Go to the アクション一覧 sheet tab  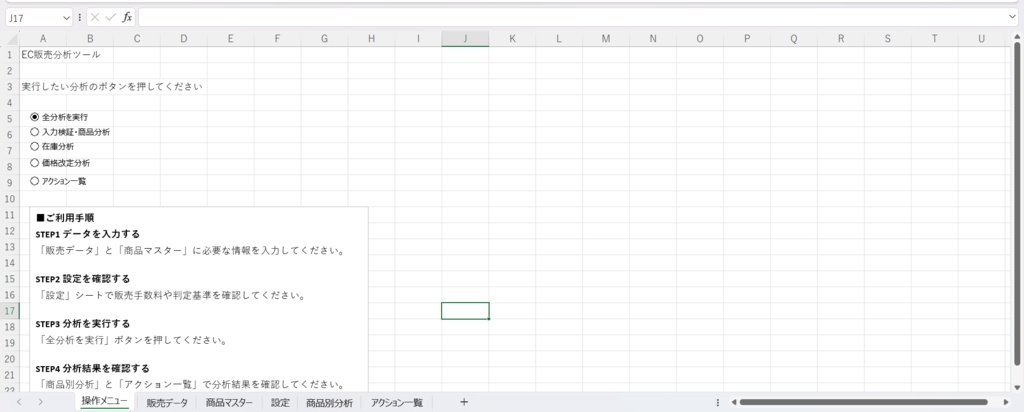coord(396,403)
